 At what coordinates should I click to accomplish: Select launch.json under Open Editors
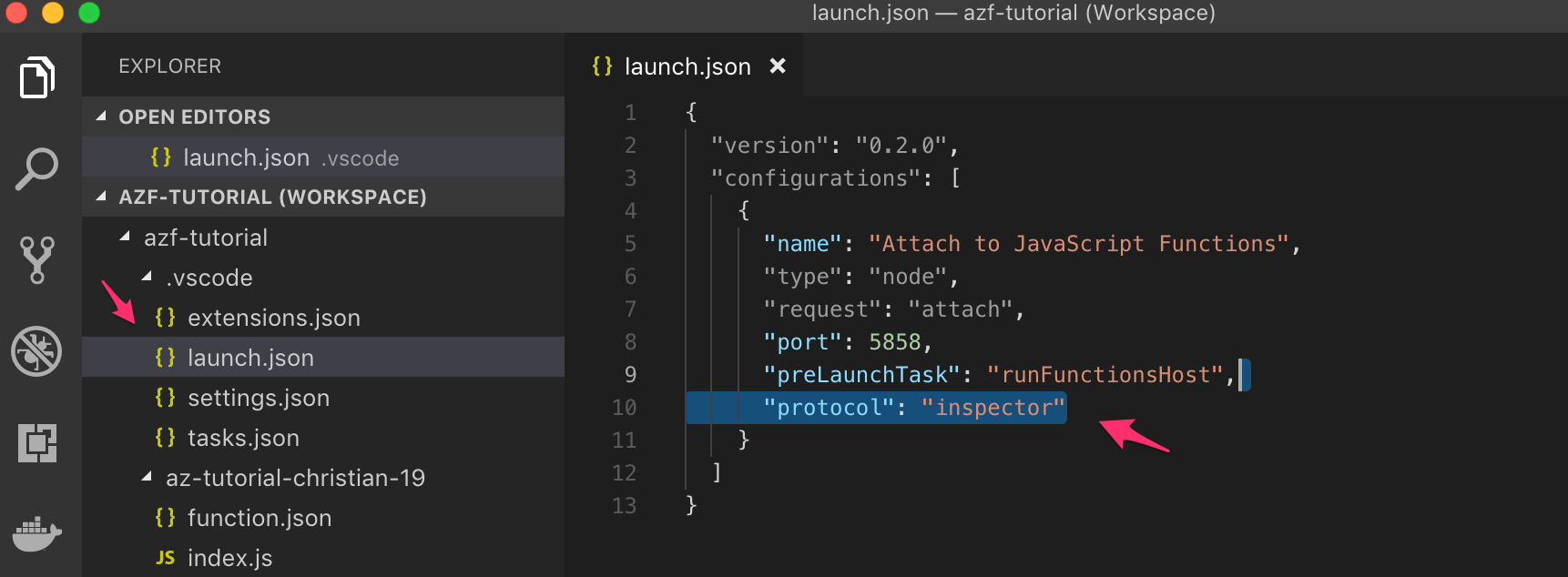click(x=246, y=157)
